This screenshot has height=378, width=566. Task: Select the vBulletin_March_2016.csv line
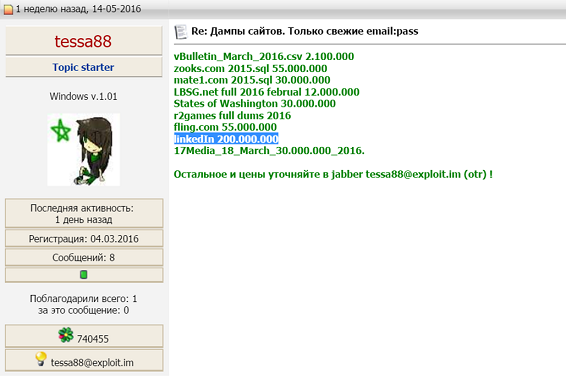tap(264, 56)
